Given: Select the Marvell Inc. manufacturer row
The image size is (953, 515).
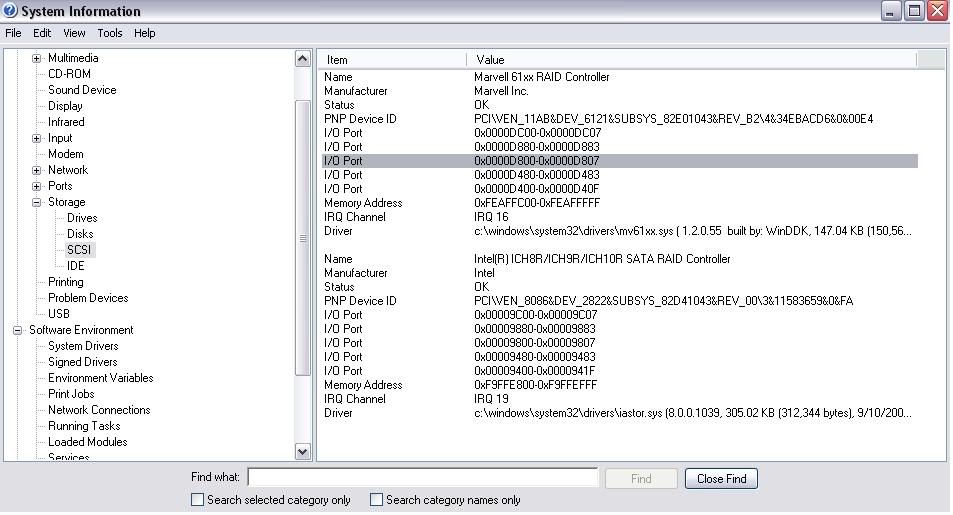Looking at the screenshot, I should click(619, 91).
